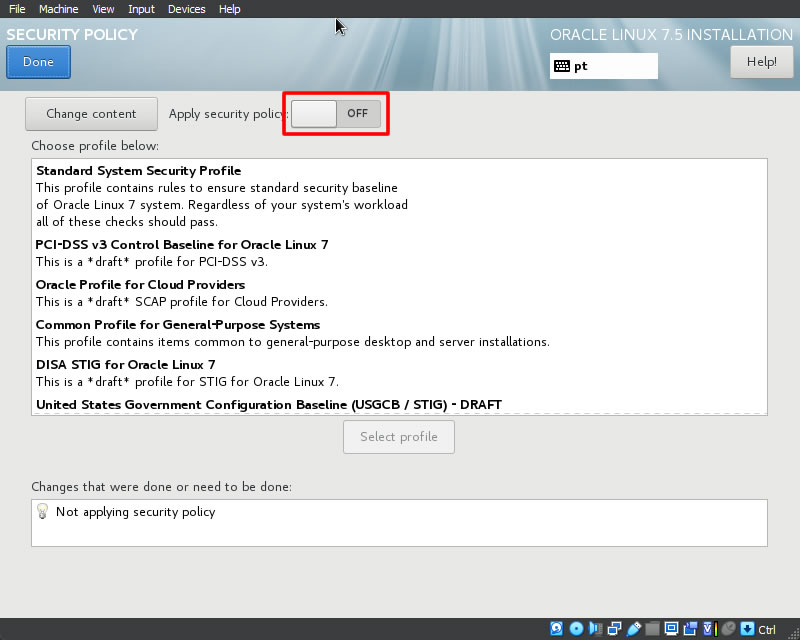
Task: Click the virtualization features V indicator icon
Action: point(710,628)
